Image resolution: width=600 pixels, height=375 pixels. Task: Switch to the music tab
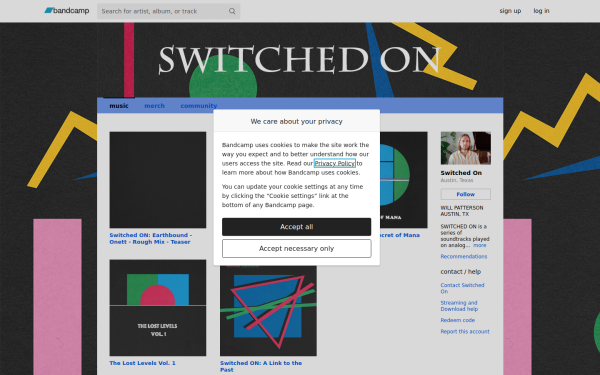(119, 106)
